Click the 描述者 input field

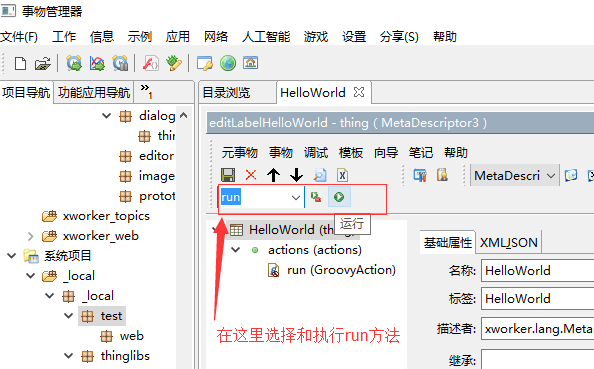538,328
